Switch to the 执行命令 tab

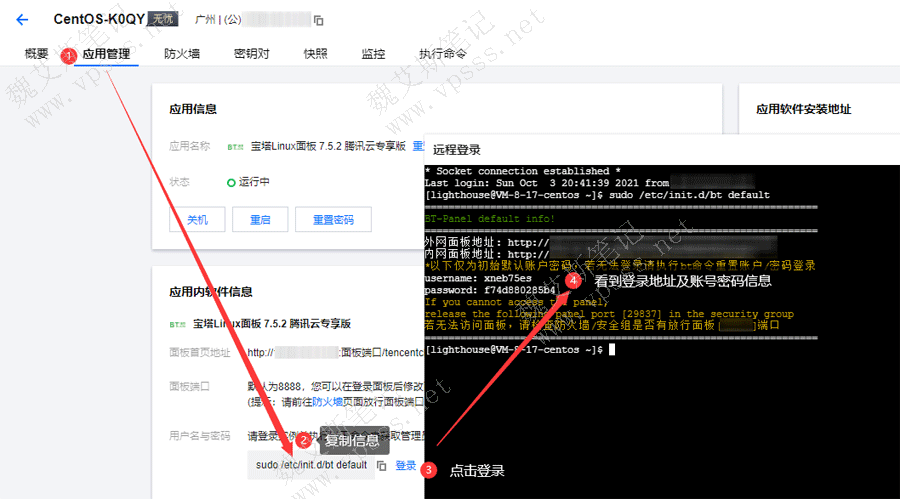[442, 54]
